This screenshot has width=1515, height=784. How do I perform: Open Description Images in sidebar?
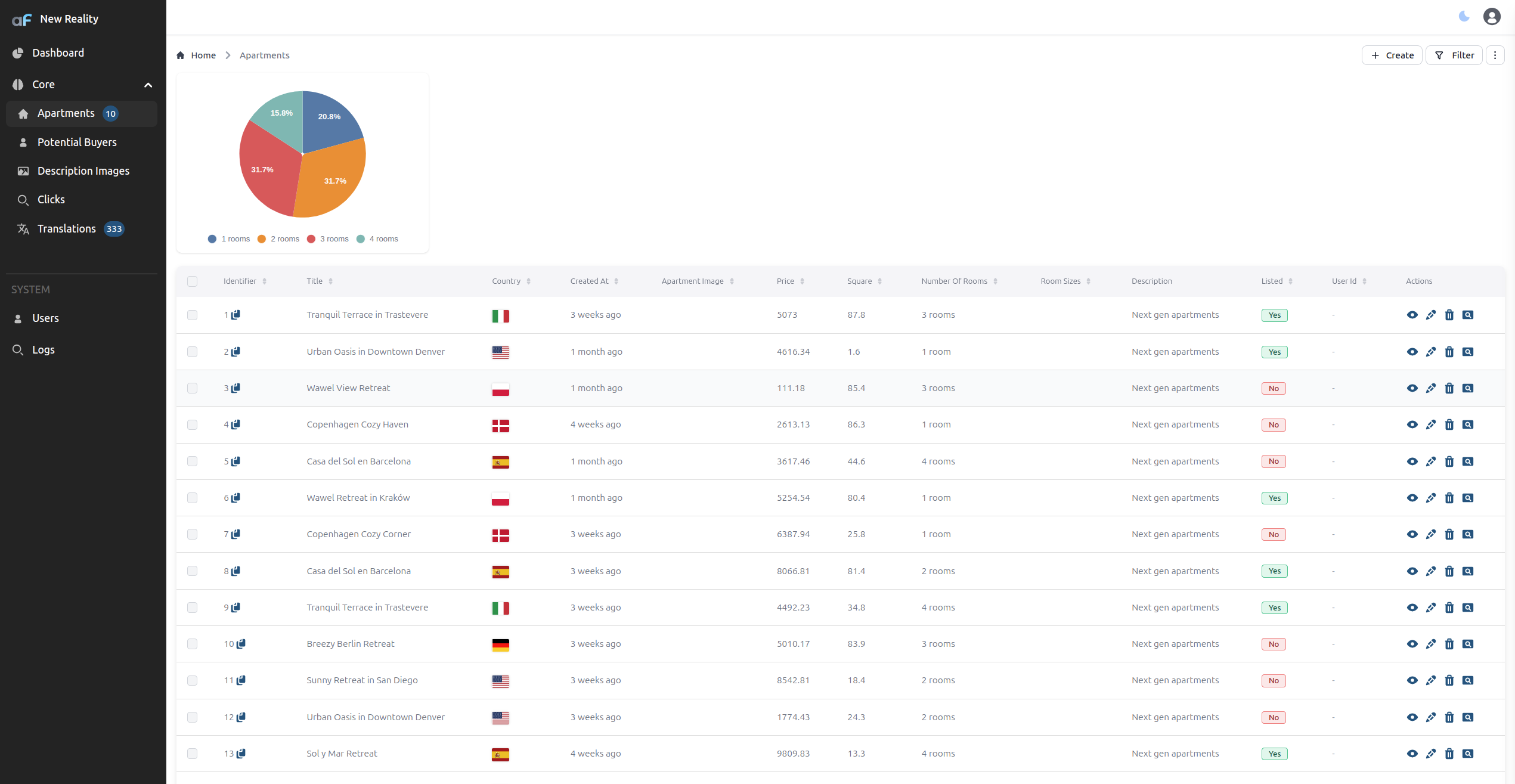click(82, 171)
